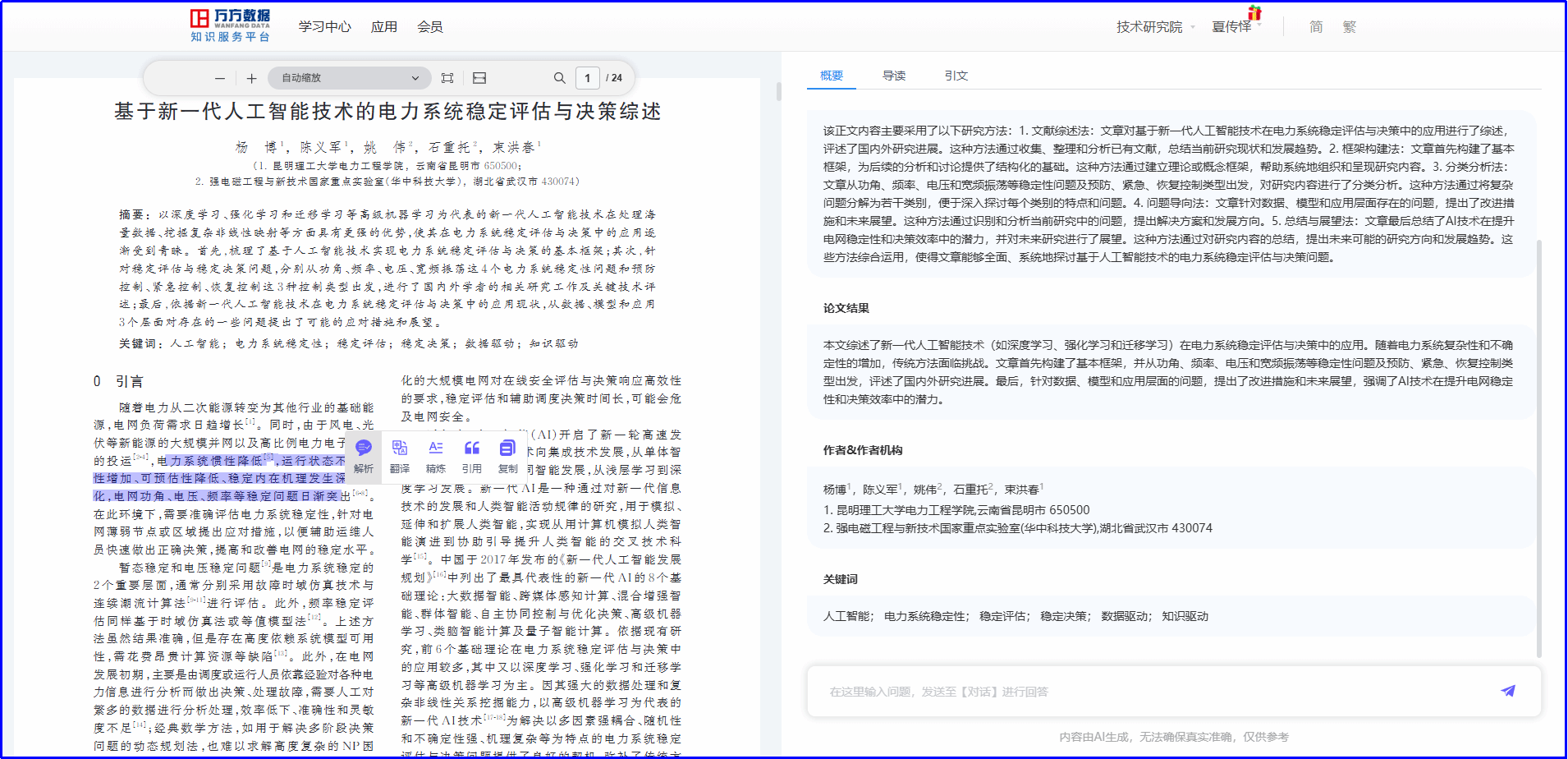This screenshot has width=1568, height=759.
Task: Open the 夏传祥 user menu
Action: [x=1234, y=27]
